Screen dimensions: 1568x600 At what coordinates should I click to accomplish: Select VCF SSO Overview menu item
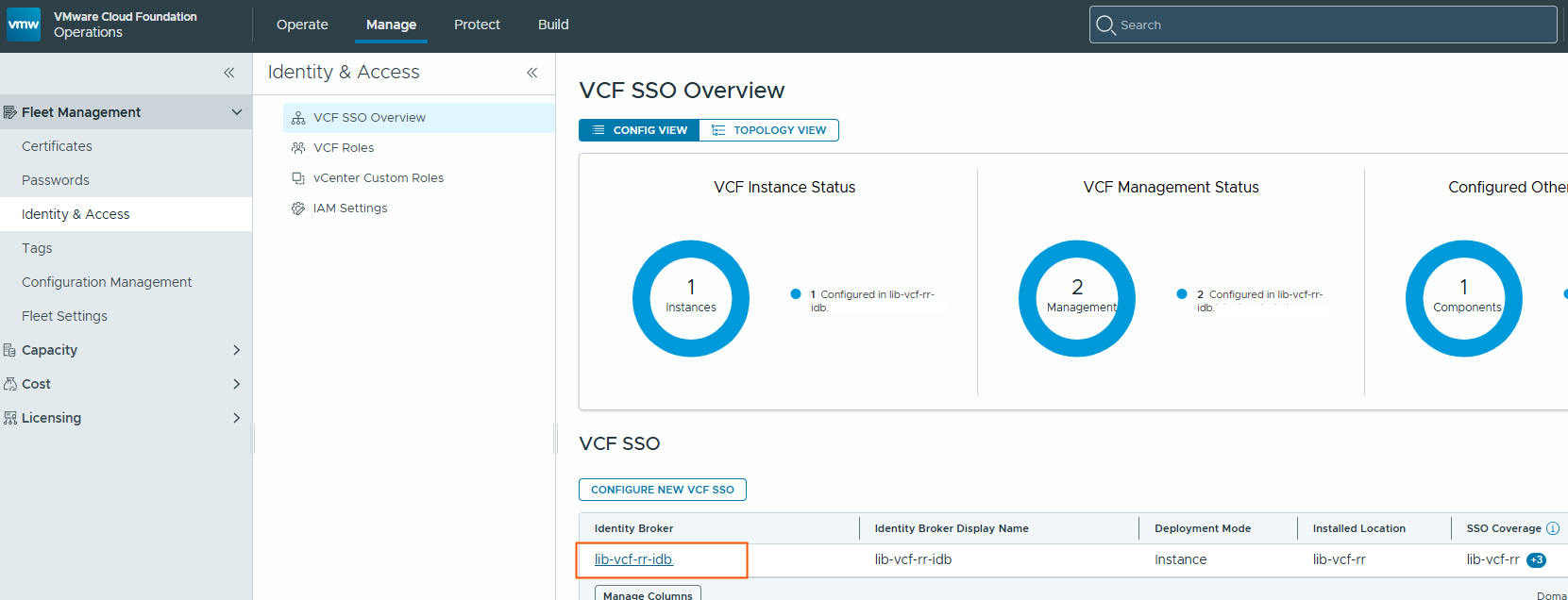pos(418,118)
